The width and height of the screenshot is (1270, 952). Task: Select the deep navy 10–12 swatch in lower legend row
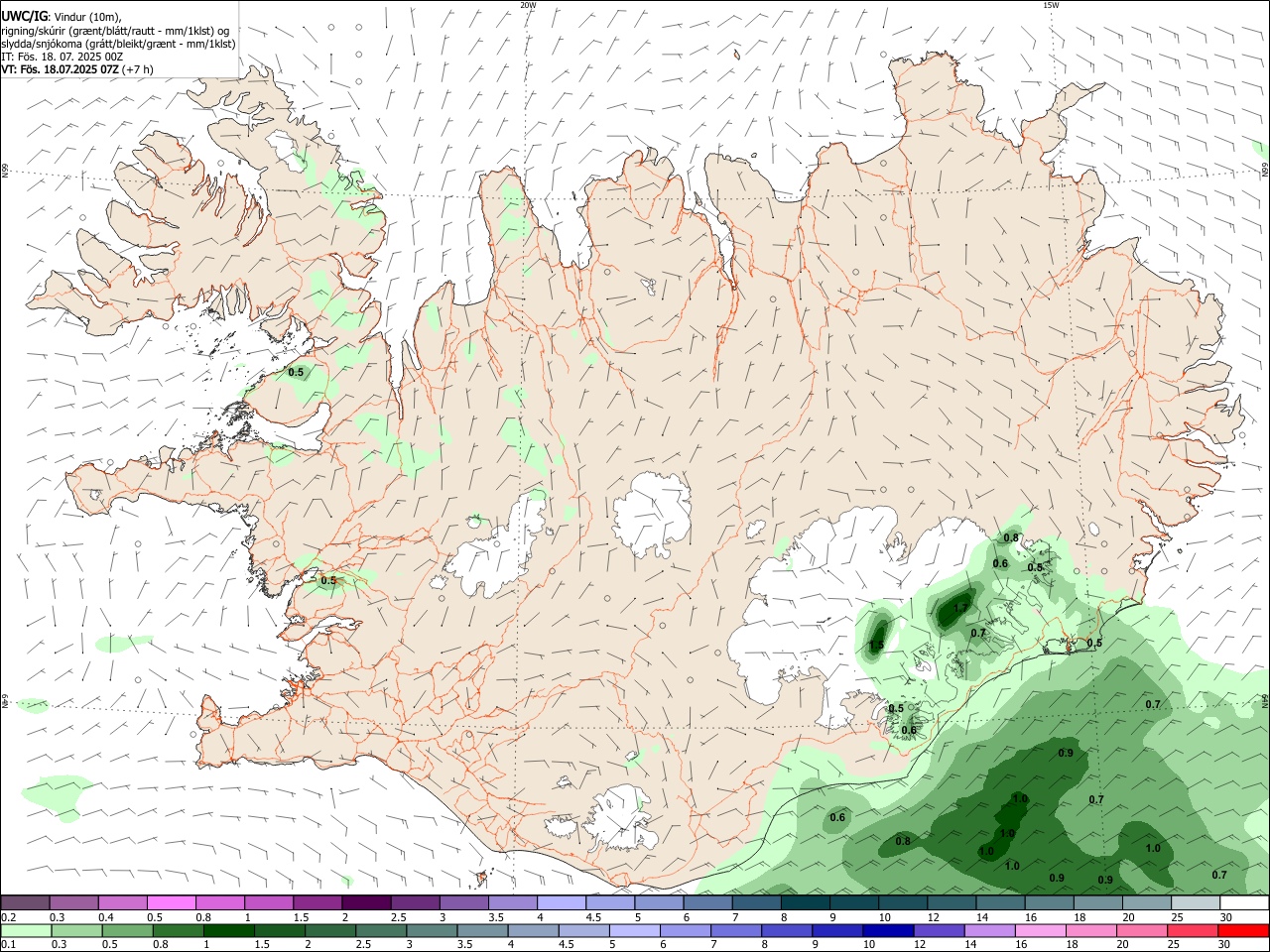click(887, 931)
